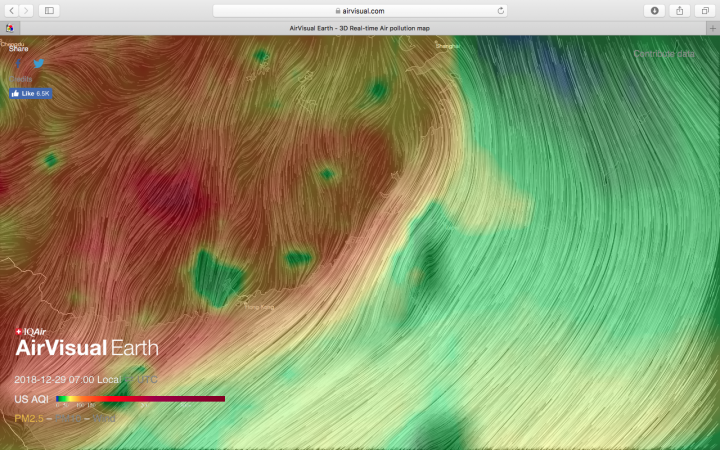Image resolution: width=720 pixels, height=450 pixels.
Task: Click the IQAir logo
Action: tap(31, 332)
